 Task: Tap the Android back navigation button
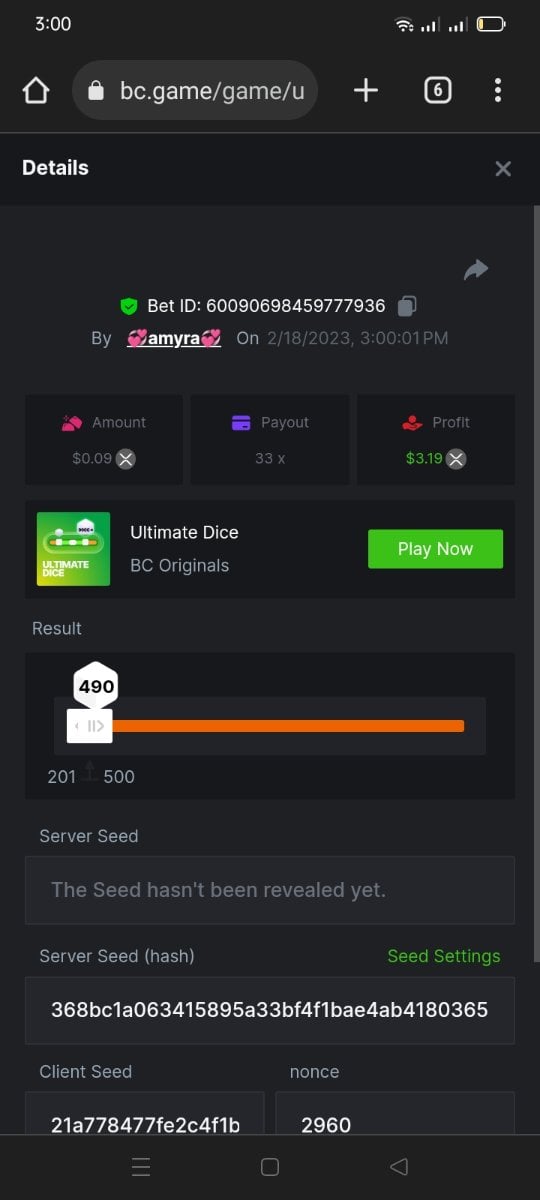pyautogui.click(x=399, y=1166)
